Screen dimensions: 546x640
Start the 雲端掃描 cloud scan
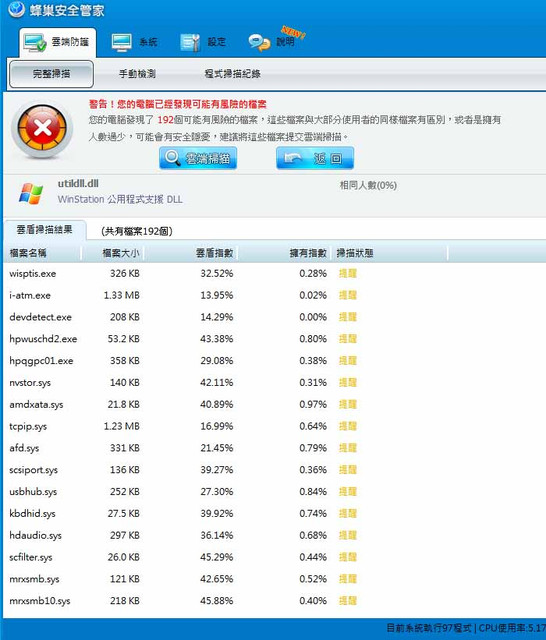click(x=198, y=158)
